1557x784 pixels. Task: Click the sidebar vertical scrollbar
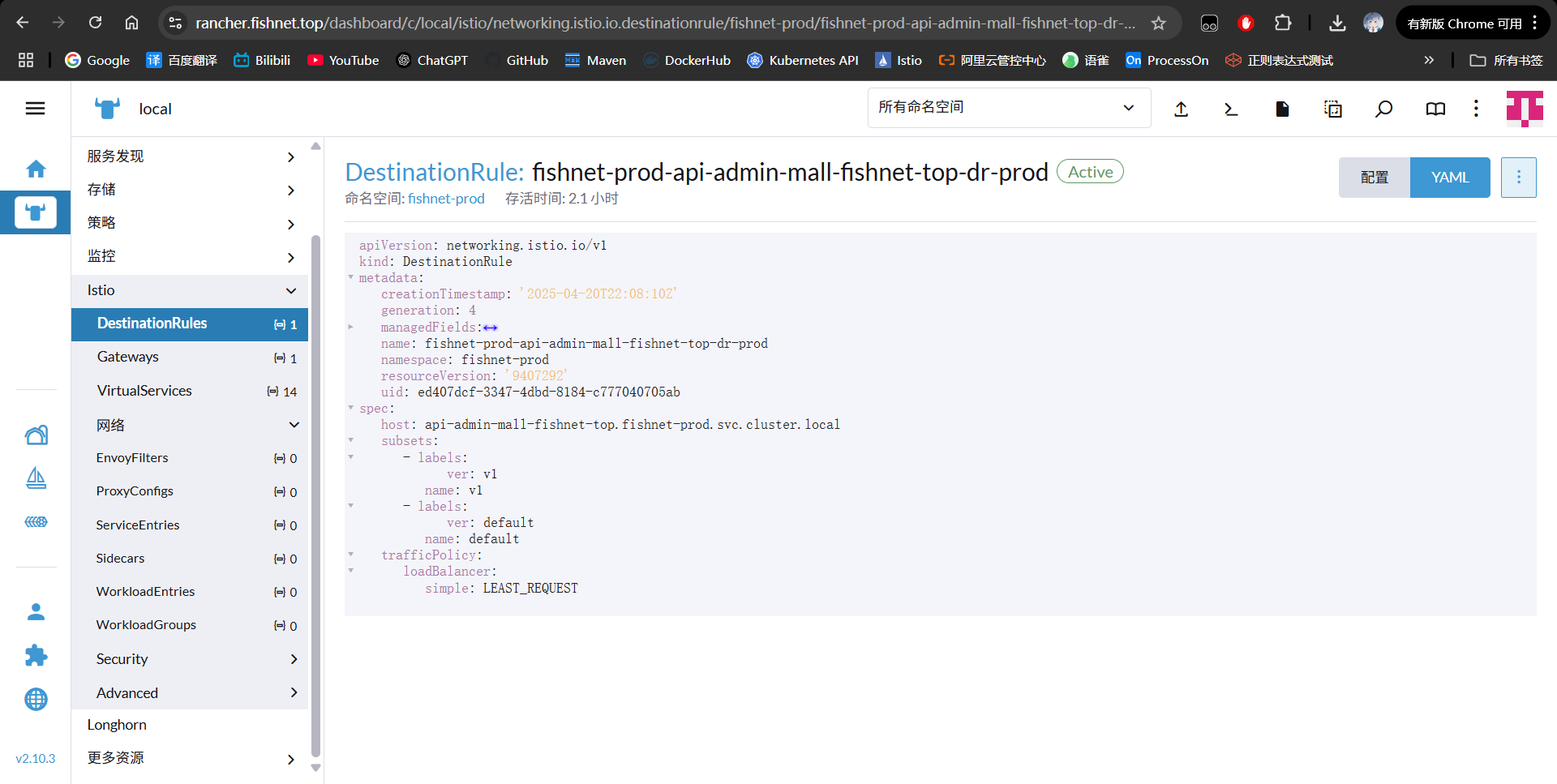[315, 495]
